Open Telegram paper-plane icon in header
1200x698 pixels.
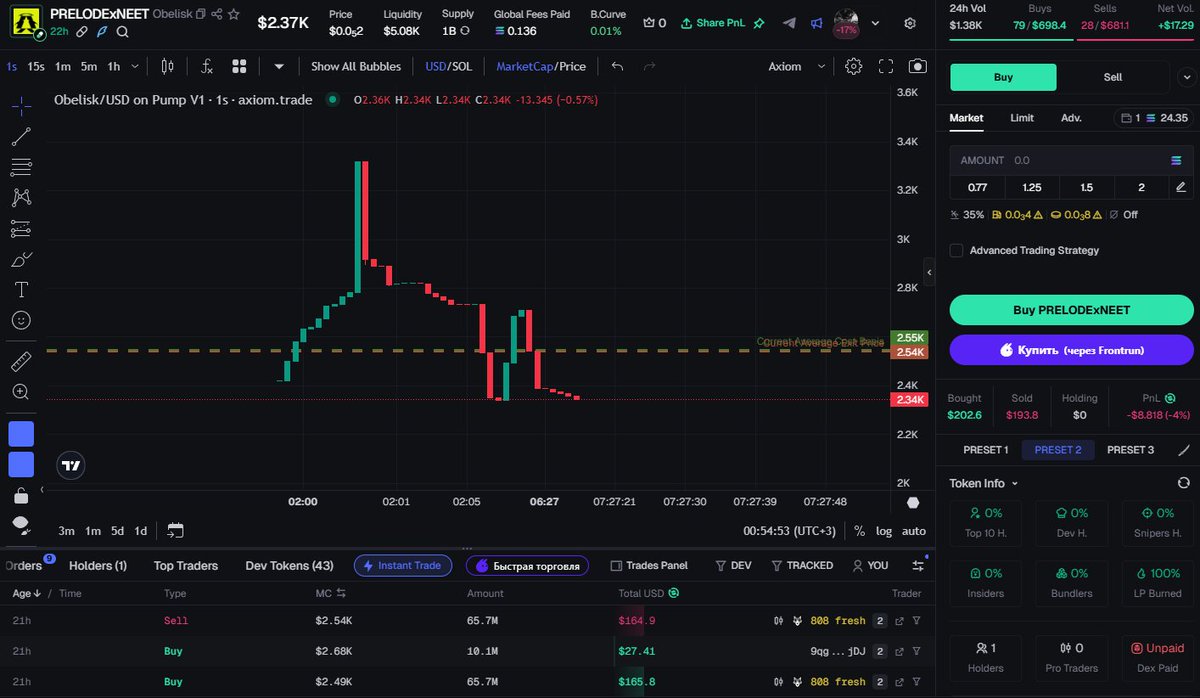(789, 22)
